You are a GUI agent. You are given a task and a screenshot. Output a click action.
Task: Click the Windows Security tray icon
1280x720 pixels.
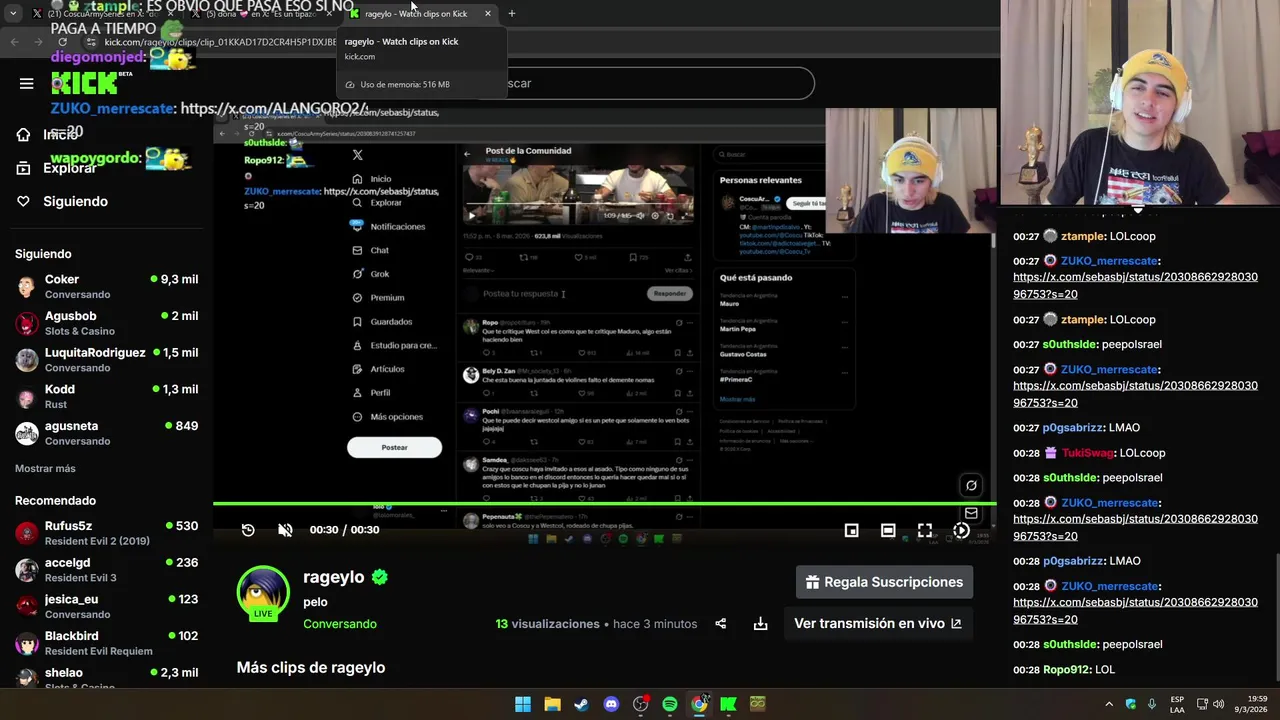[1131, 704]
